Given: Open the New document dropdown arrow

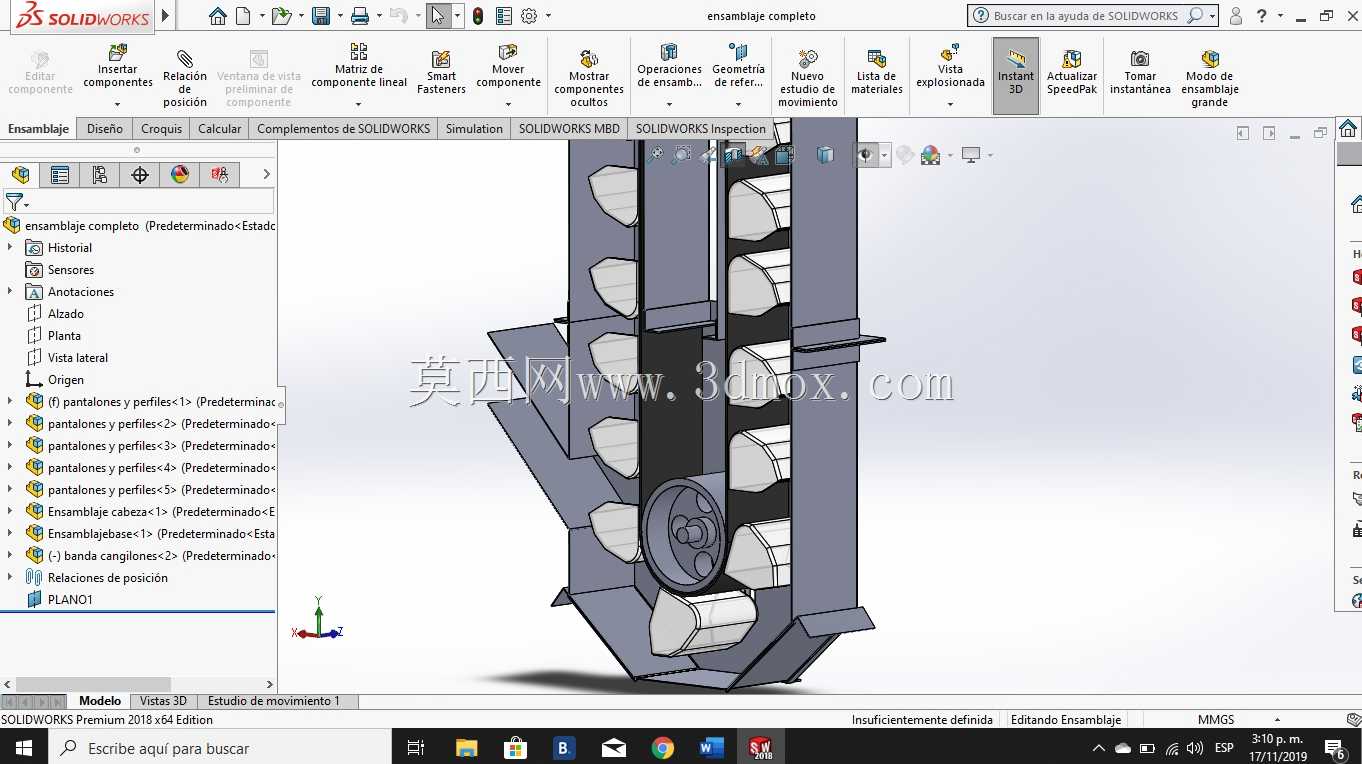Looking at the screenshot, I should [x=262, y=16].
